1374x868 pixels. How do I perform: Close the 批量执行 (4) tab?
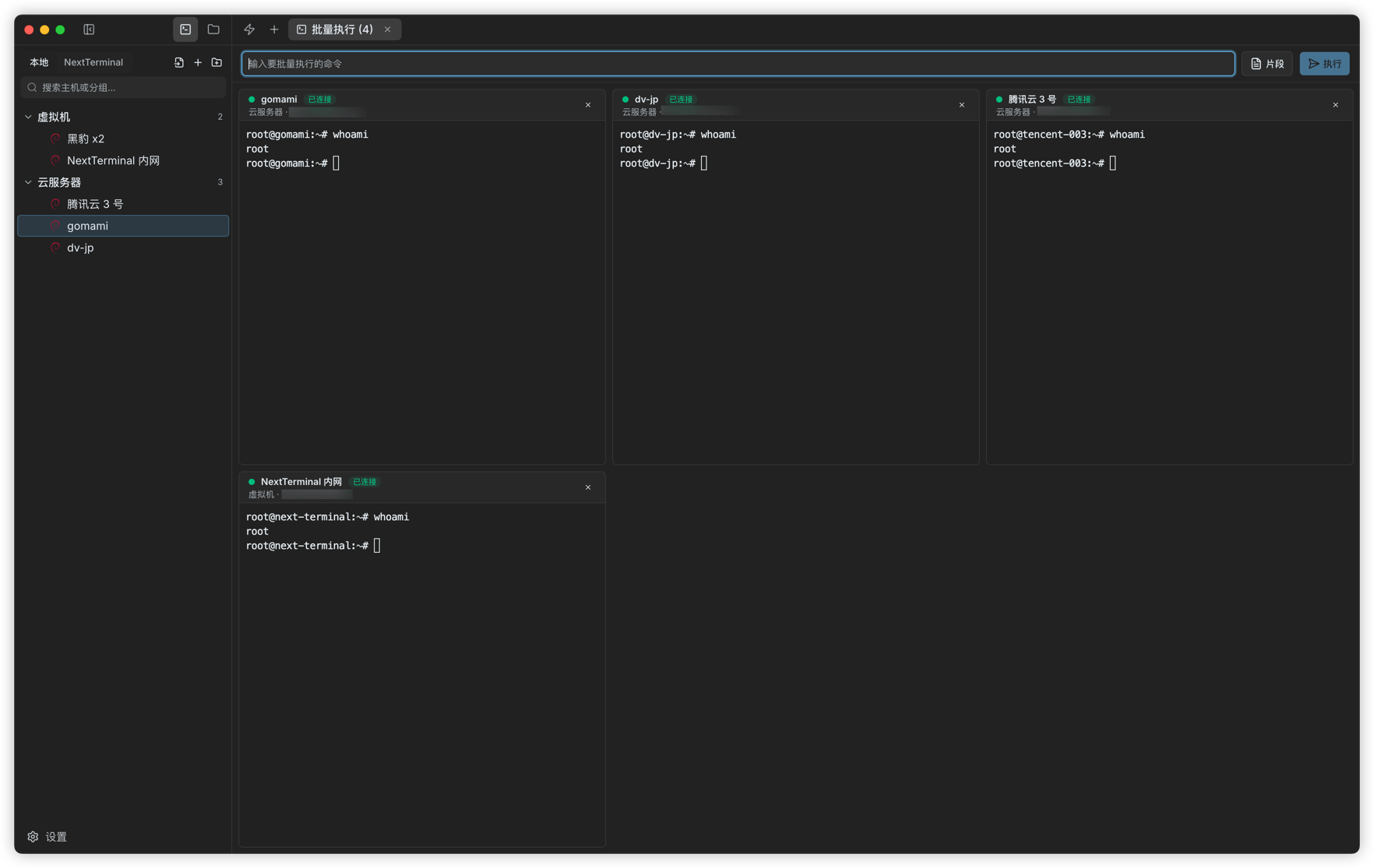point(387,30)
